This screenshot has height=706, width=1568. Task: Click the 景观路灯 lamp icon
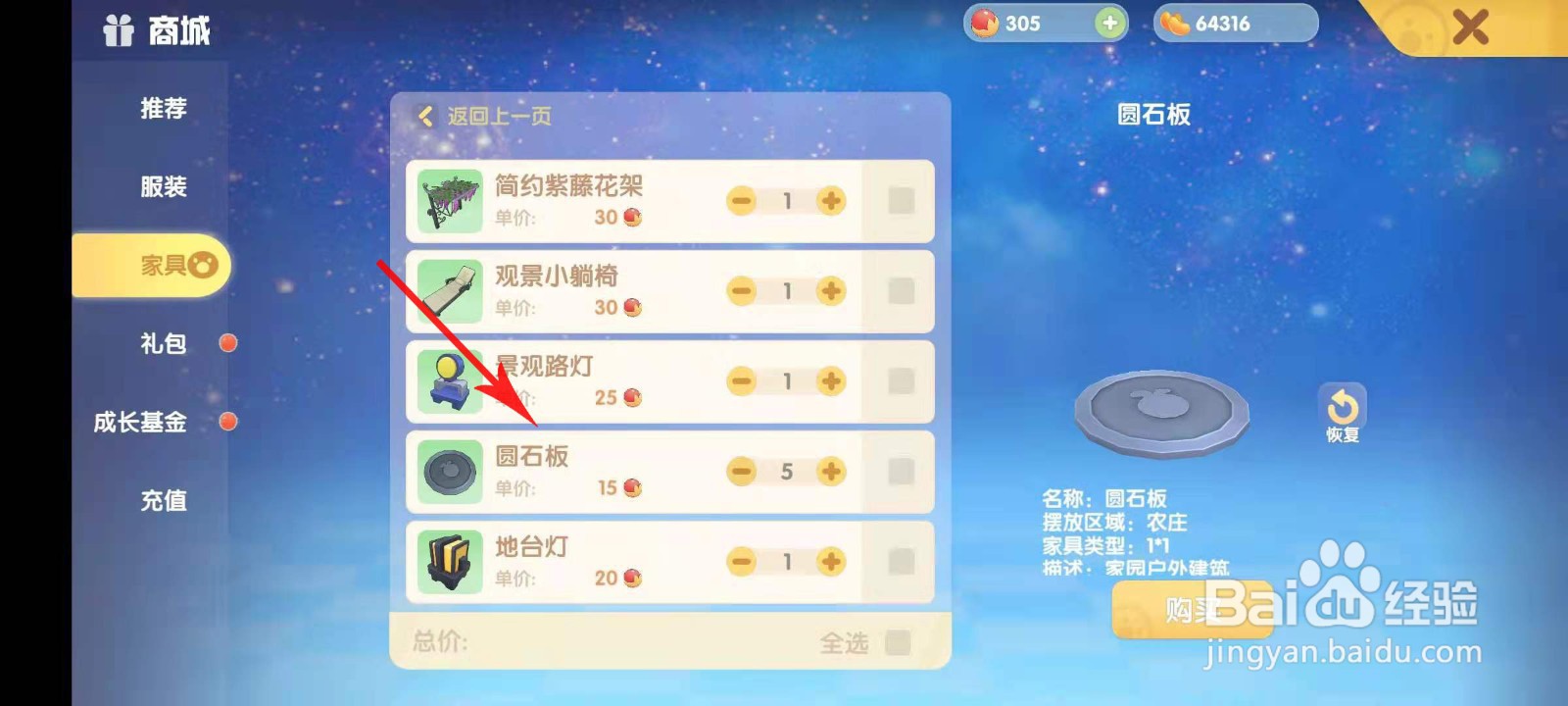tap(451, 381)
